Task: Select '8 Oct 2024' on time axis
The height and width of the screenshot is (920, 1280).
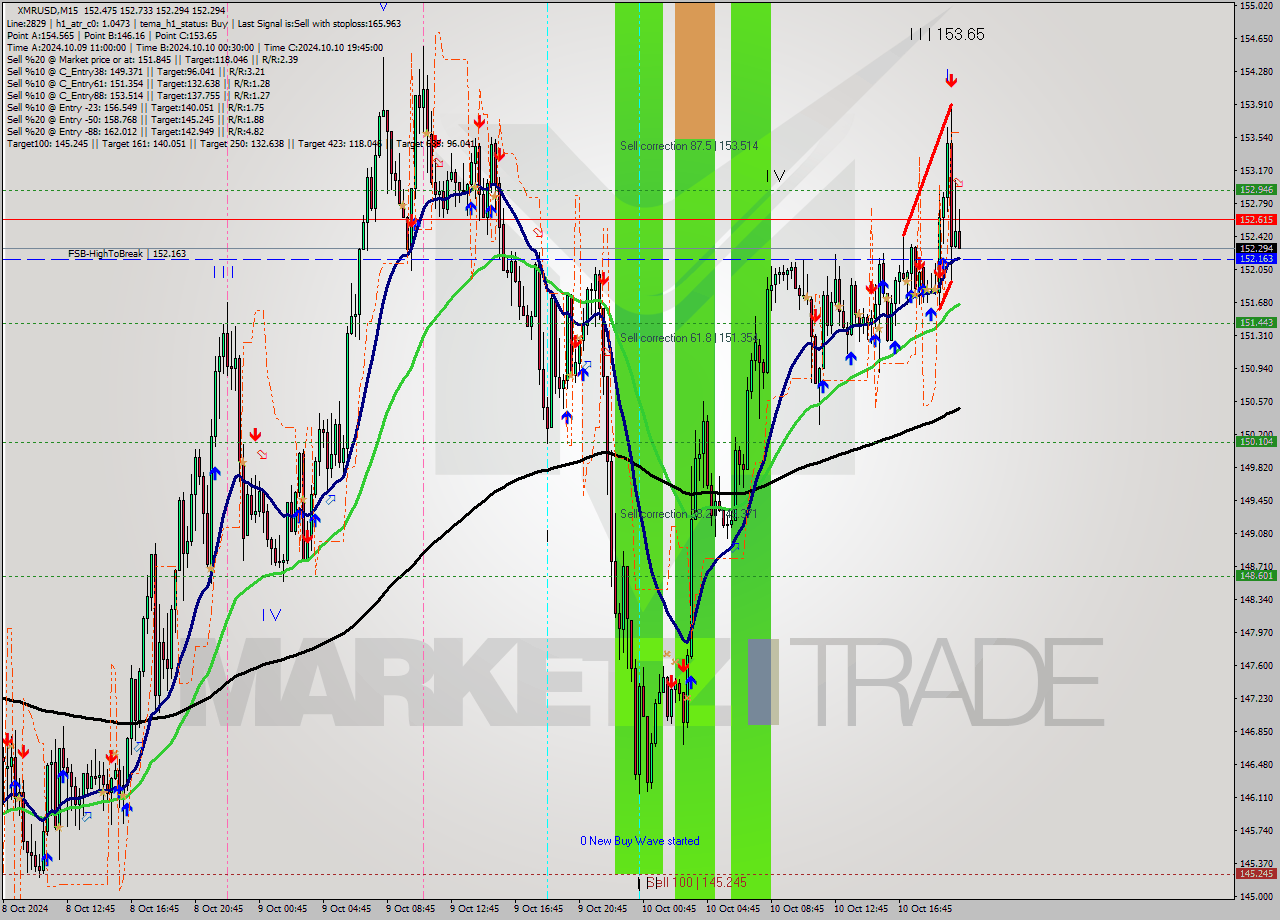Action: [25, 909]
